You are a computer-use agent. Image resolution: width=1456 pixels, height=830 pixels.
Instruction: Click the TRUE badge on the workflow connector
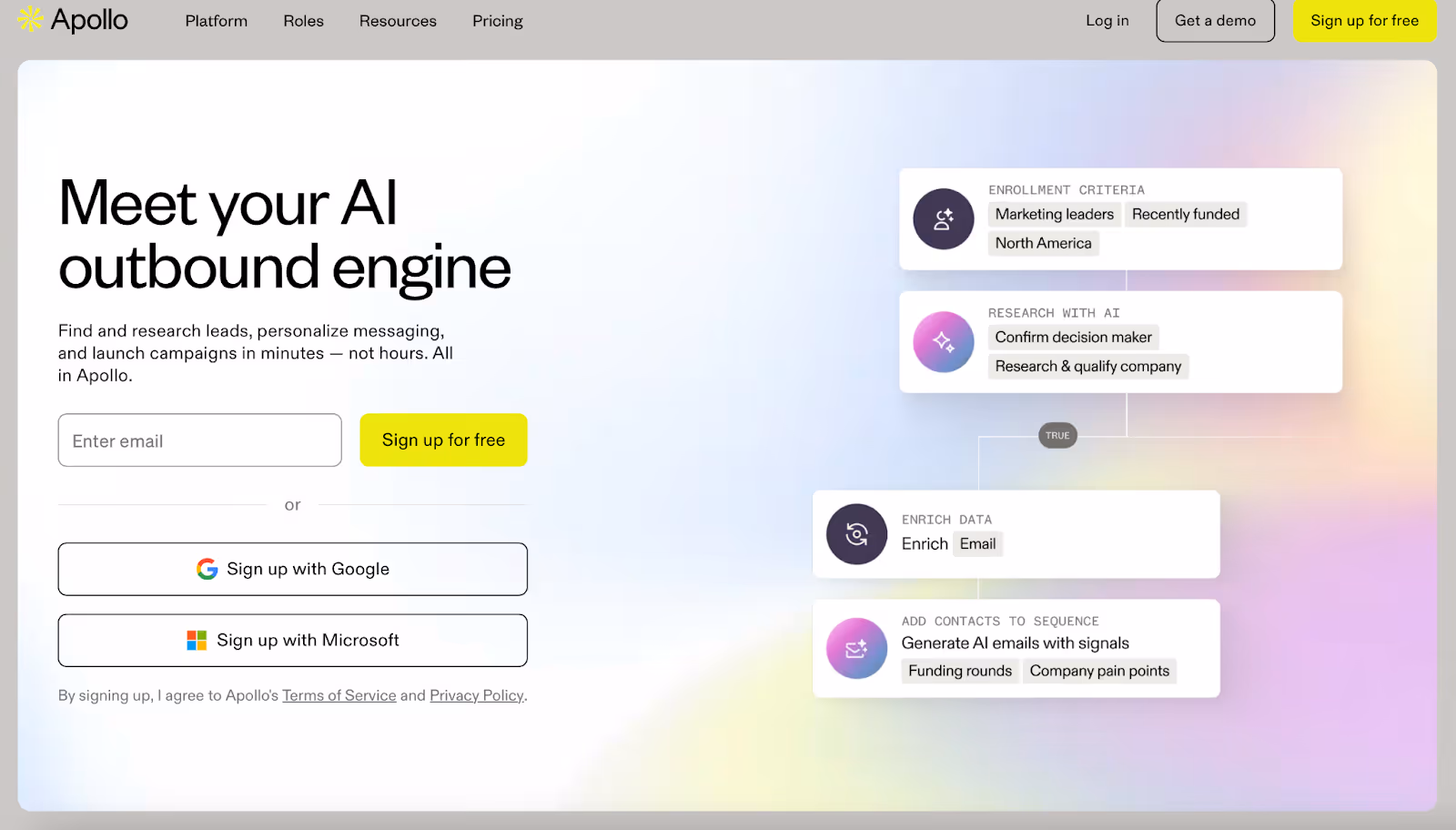pyautogui.click(x=1057, y=435)
